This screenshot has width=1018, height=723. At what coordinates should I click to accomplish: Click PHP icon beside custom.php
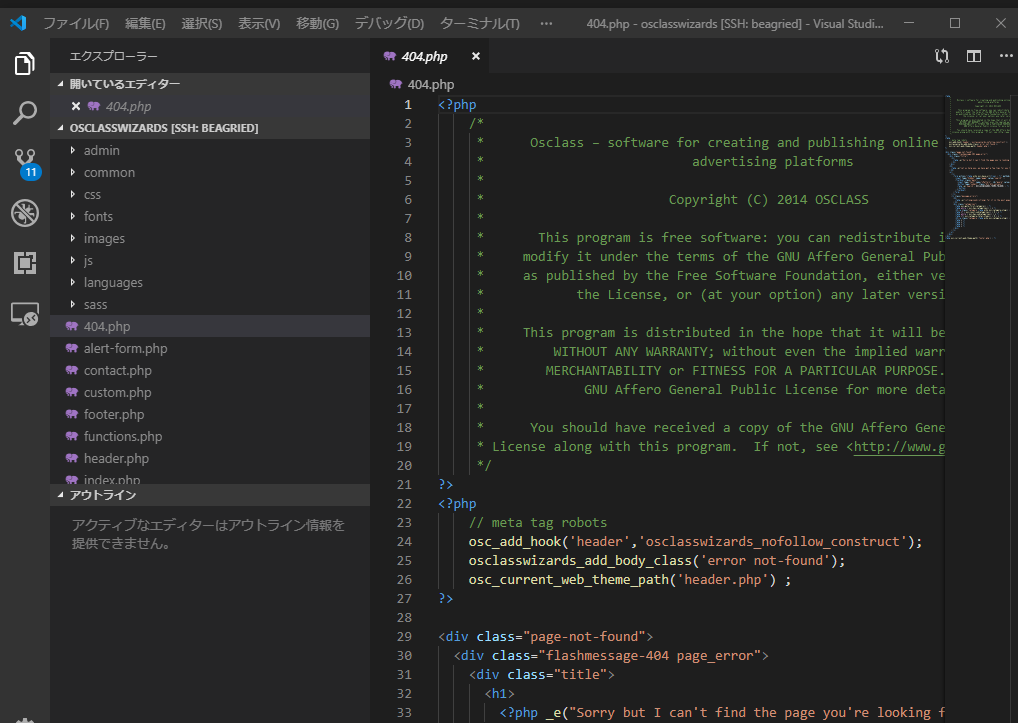pos(72,393)
